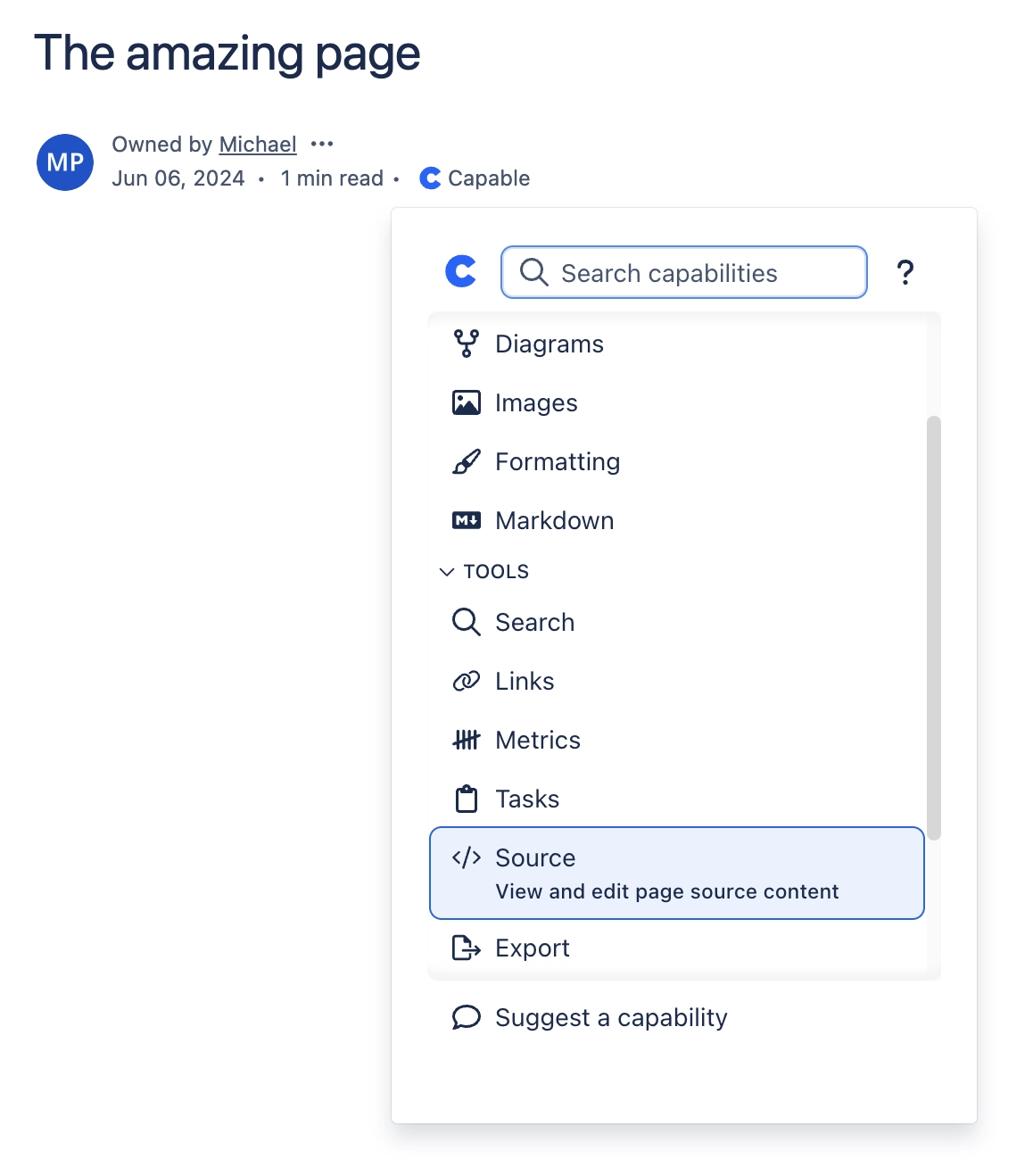Select the highlighted Source entry
This screenshot has width=1033, height=1176.
pyautogui.click(x=676, y=873)
